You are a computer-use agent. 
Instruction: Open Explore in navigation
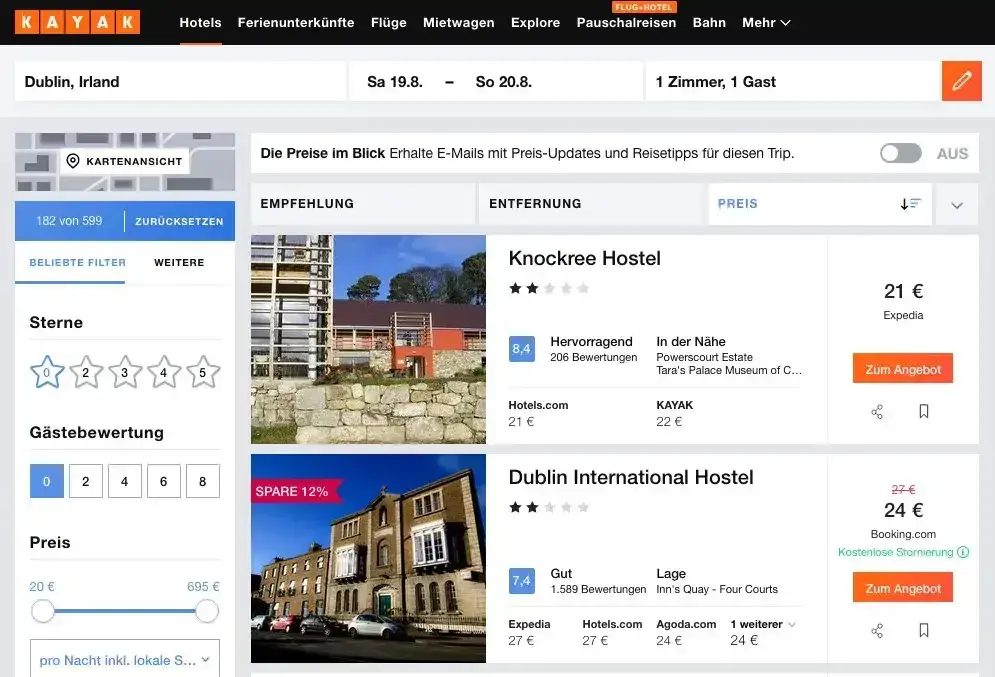click(x=536, y=22)
